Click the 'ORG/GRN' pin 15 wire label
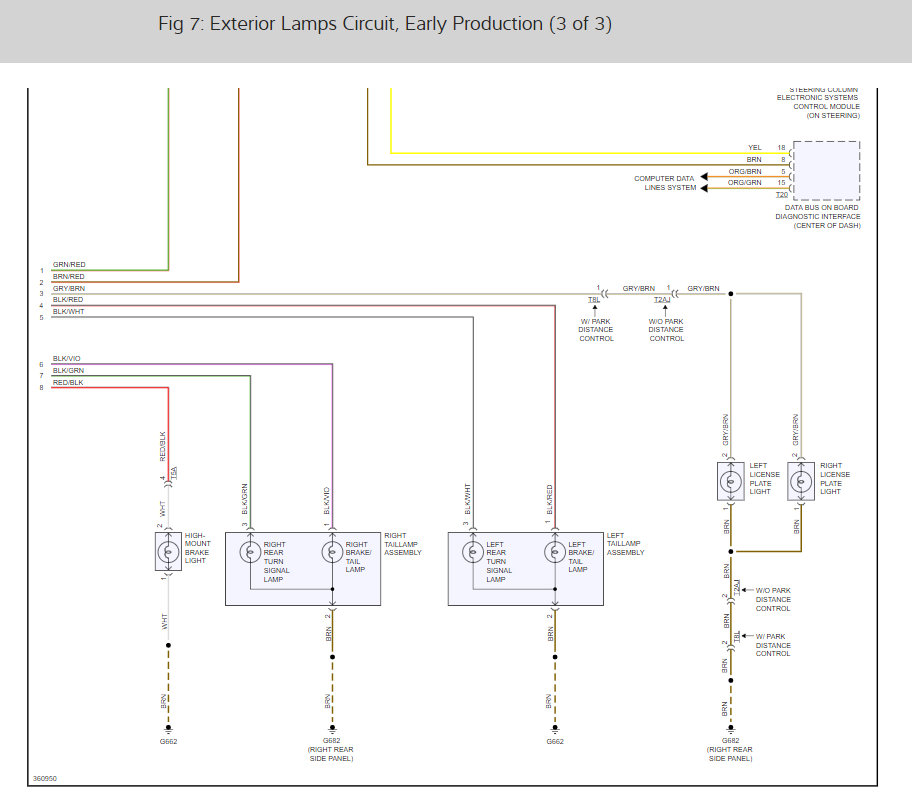912x807 pixels. point(744,183)
